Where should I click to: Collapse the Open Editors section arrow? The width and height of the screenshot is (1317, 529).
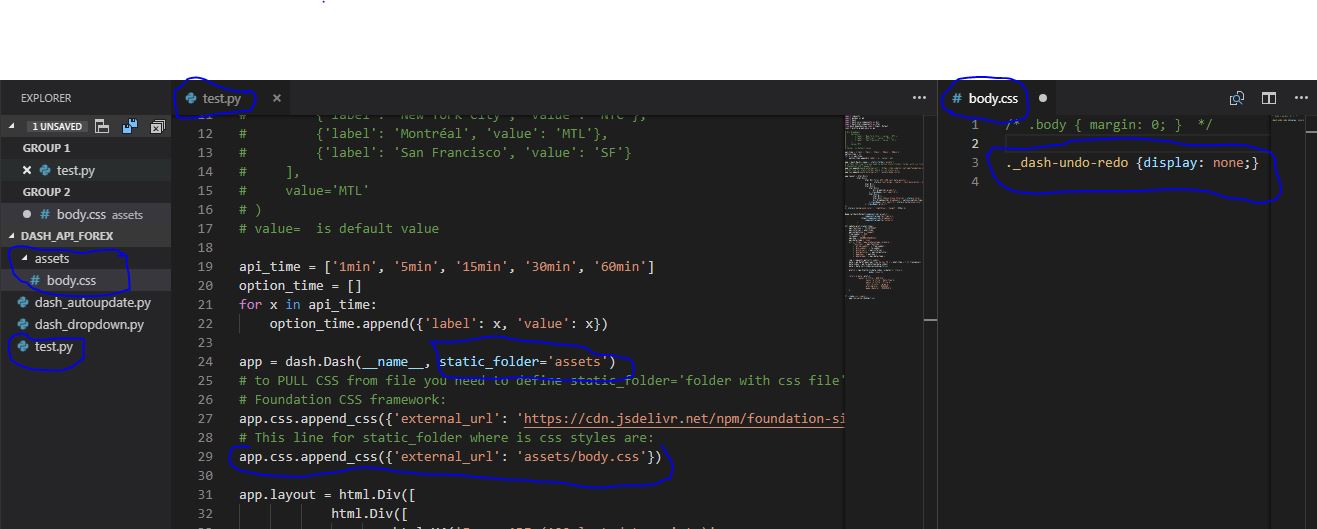point(12,126)
